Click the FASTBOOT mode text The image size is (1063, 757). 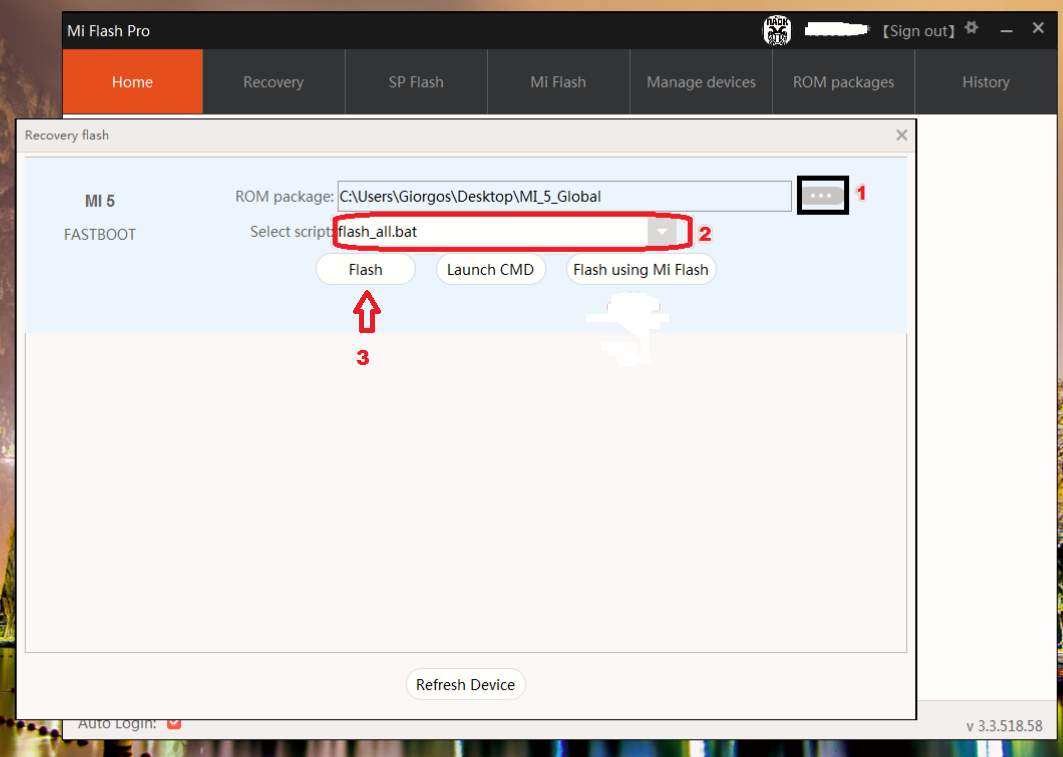[100, 234]
